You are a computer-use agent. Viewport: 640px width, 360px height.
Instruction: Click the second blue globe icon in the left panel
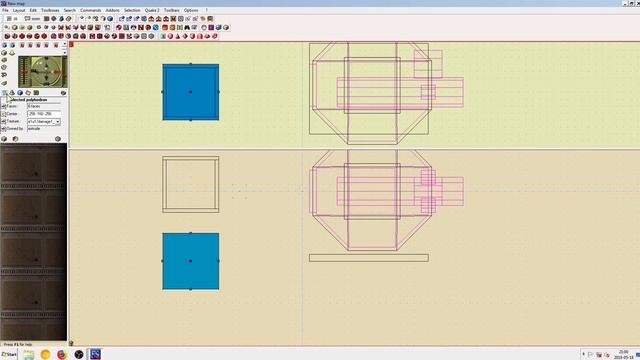(13, 45)
